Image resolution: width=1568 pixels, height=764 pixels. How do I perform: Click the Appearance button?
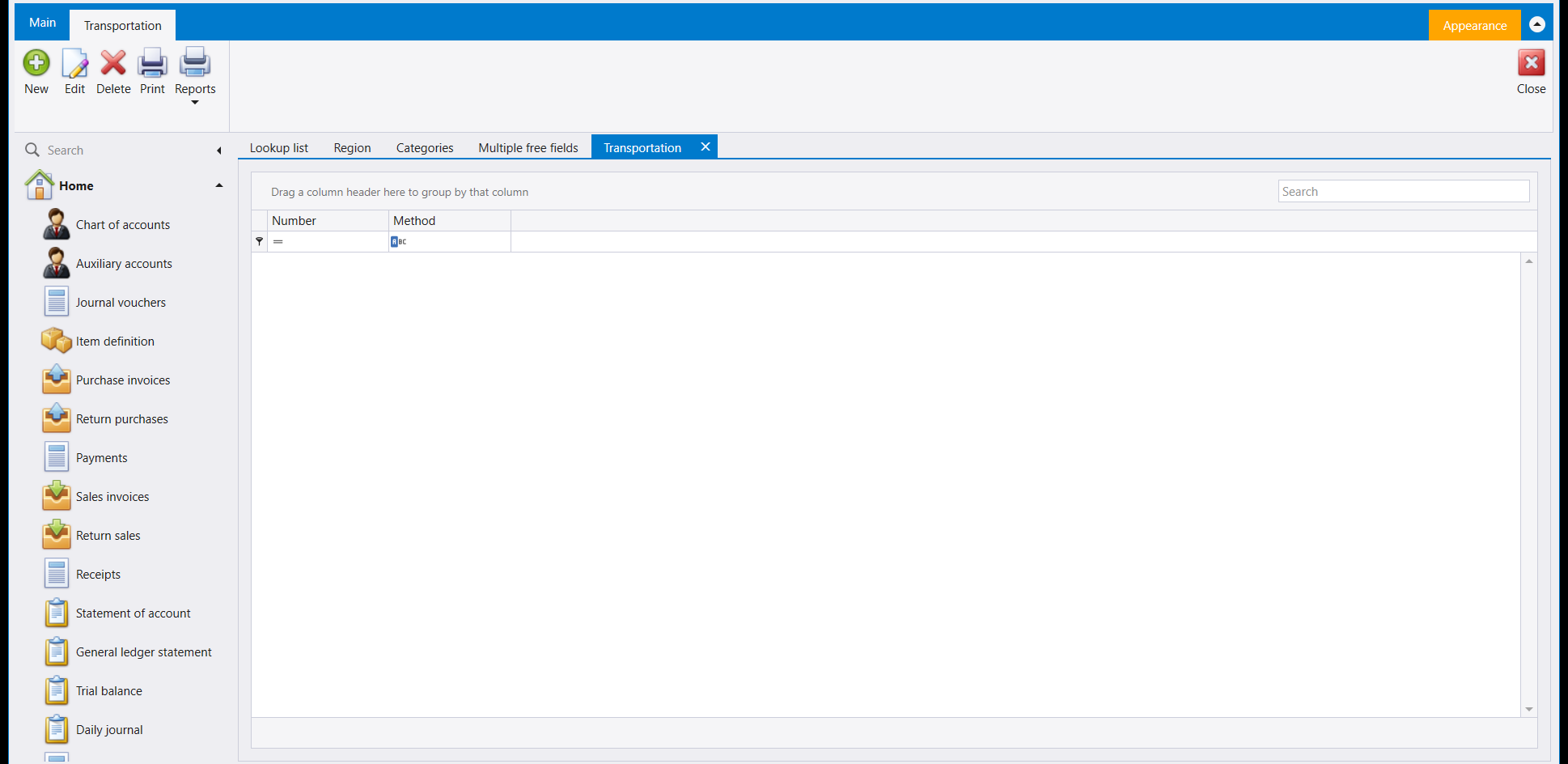click(x=1474, y=25)
